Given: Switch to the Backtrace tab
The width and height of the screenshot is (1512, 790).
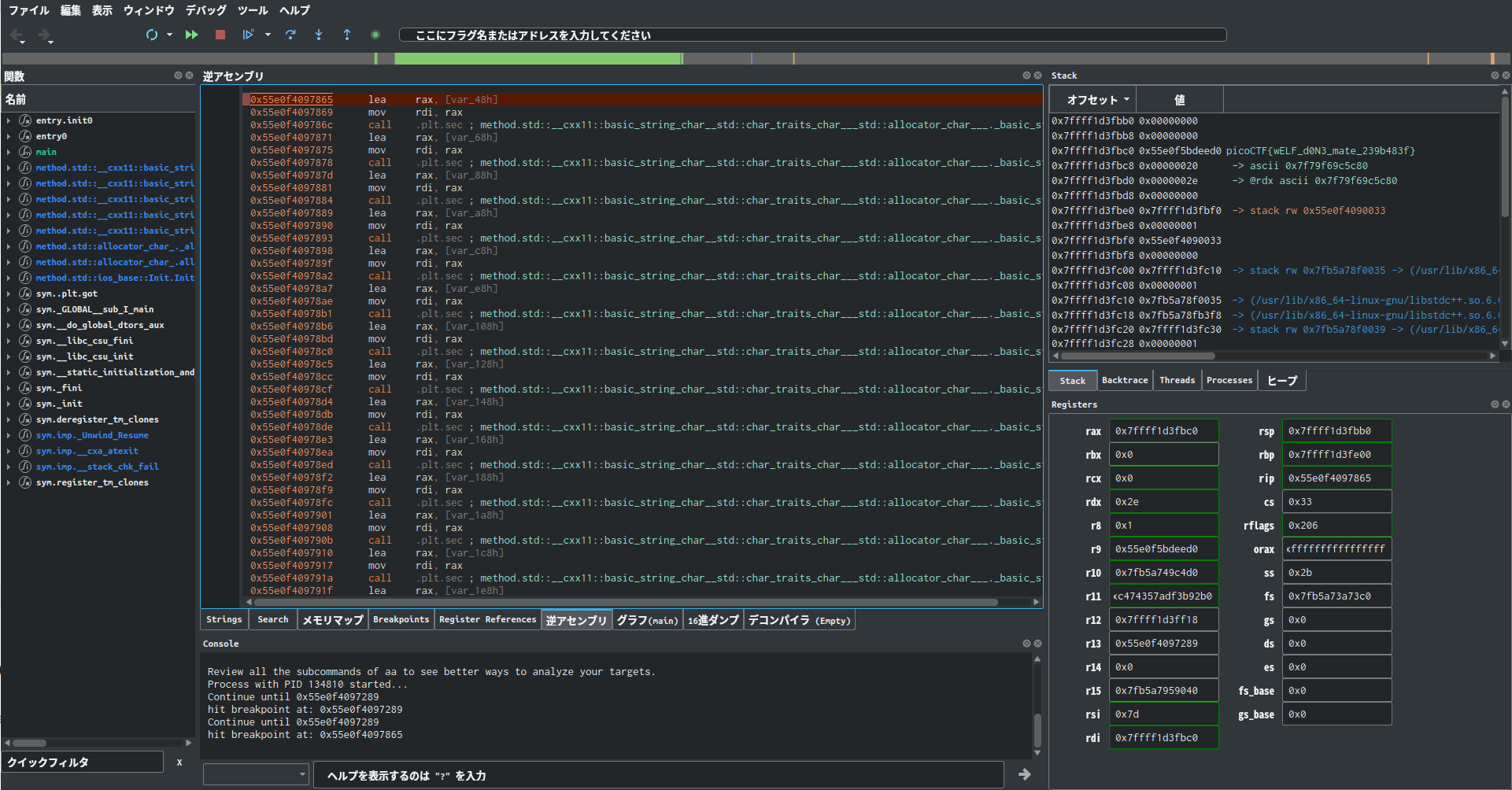Looking at the screenshot, I should pyautogui.click(x=1124, y=380).
